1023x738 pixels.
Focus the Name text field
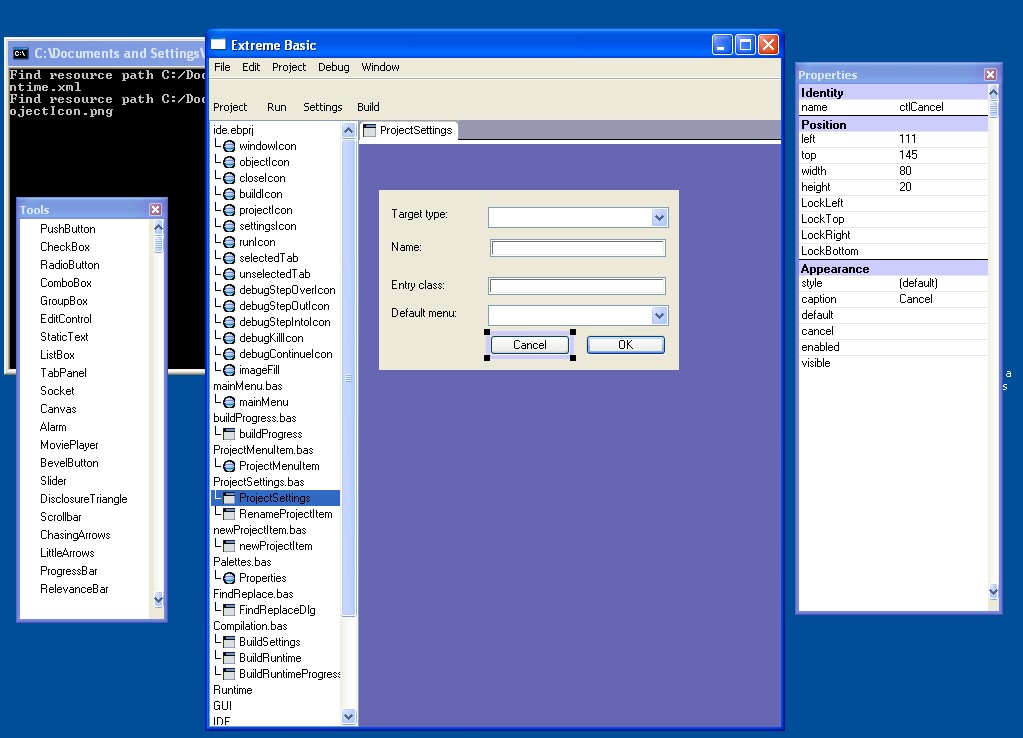[x=578, y=248]
